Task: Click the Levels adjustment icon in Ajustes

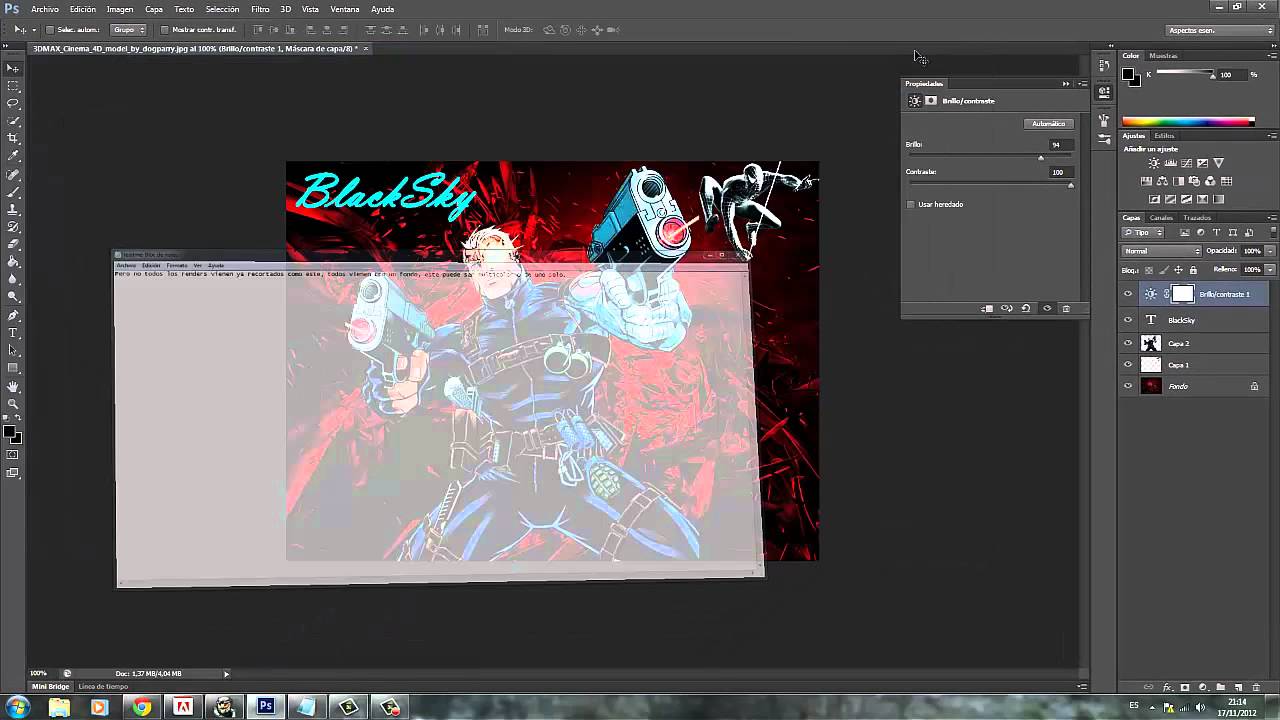Action: tap(1170, 163)
